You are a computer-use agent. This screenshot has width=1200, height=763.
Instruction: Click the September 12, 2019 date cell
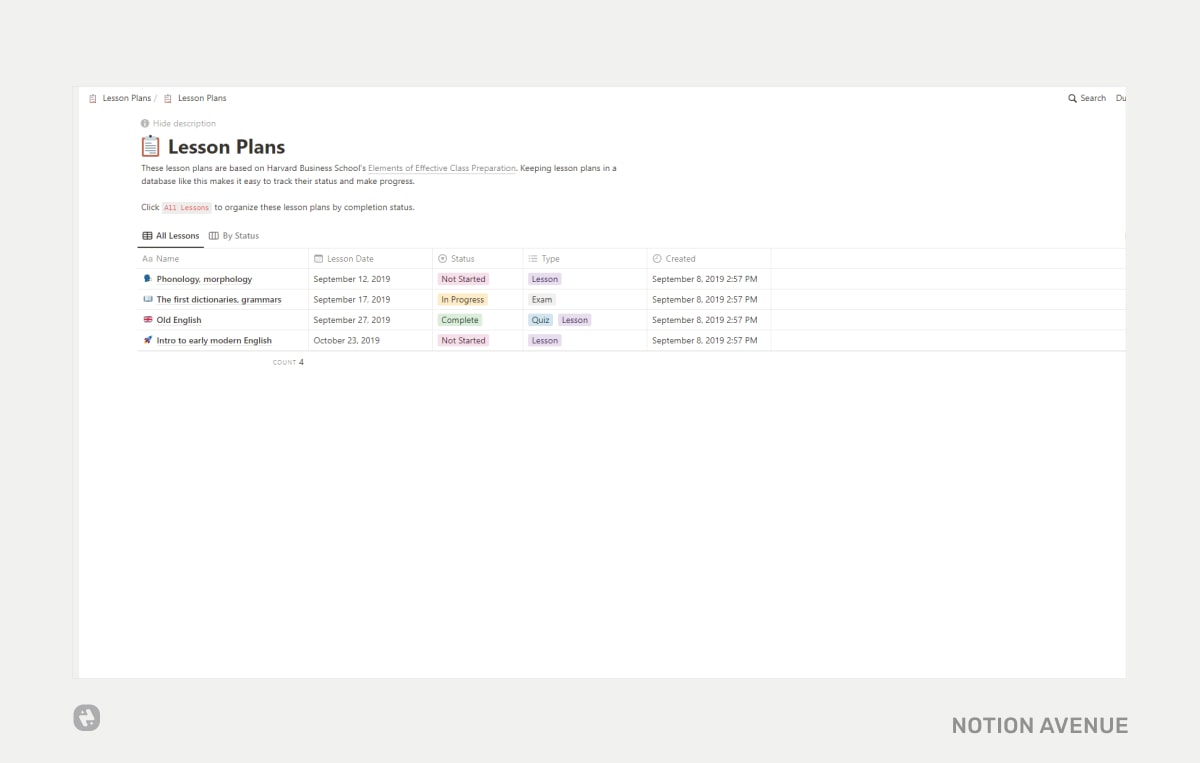click(370, 279)
